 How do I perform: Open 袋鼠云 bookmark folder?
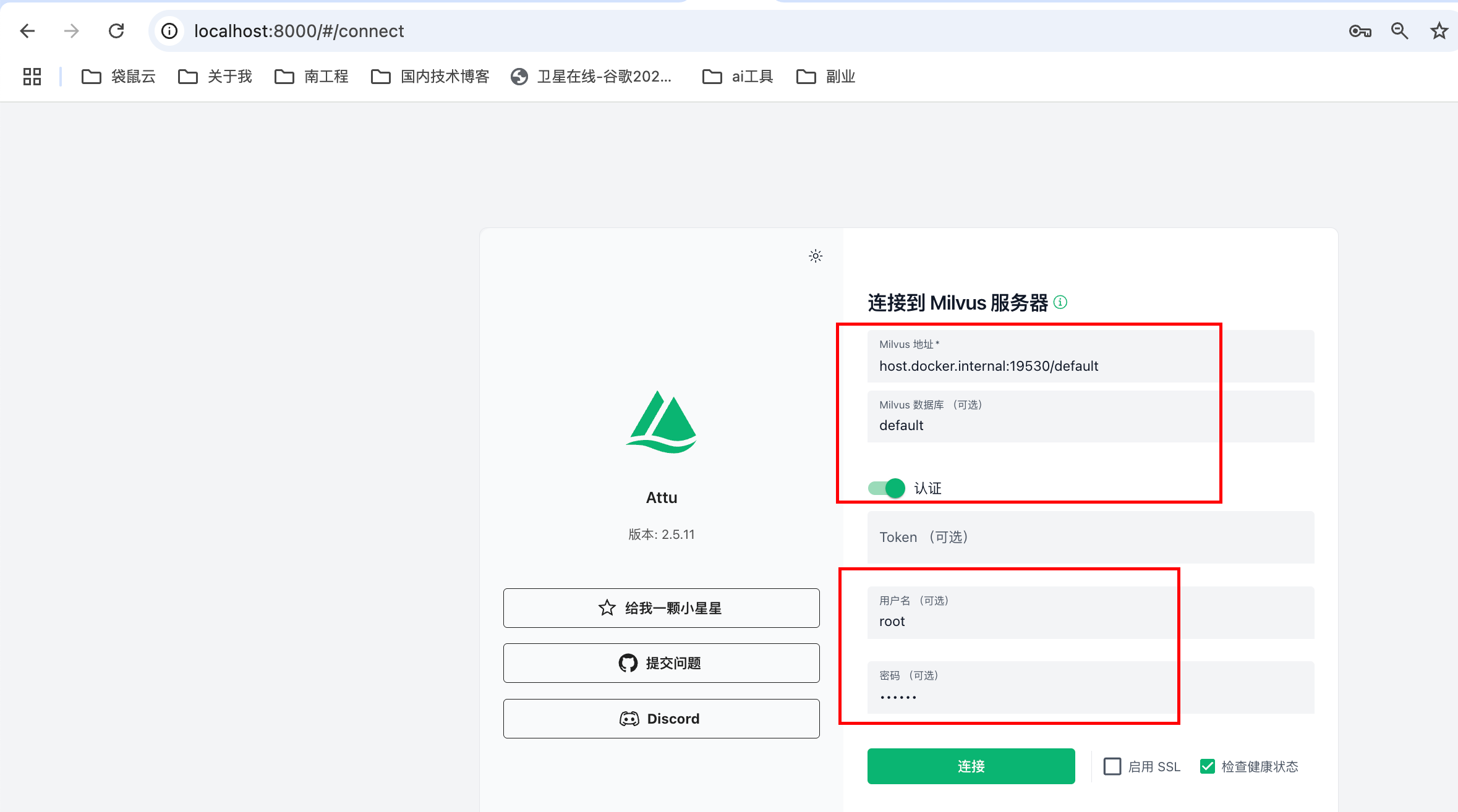click(118, 77)
